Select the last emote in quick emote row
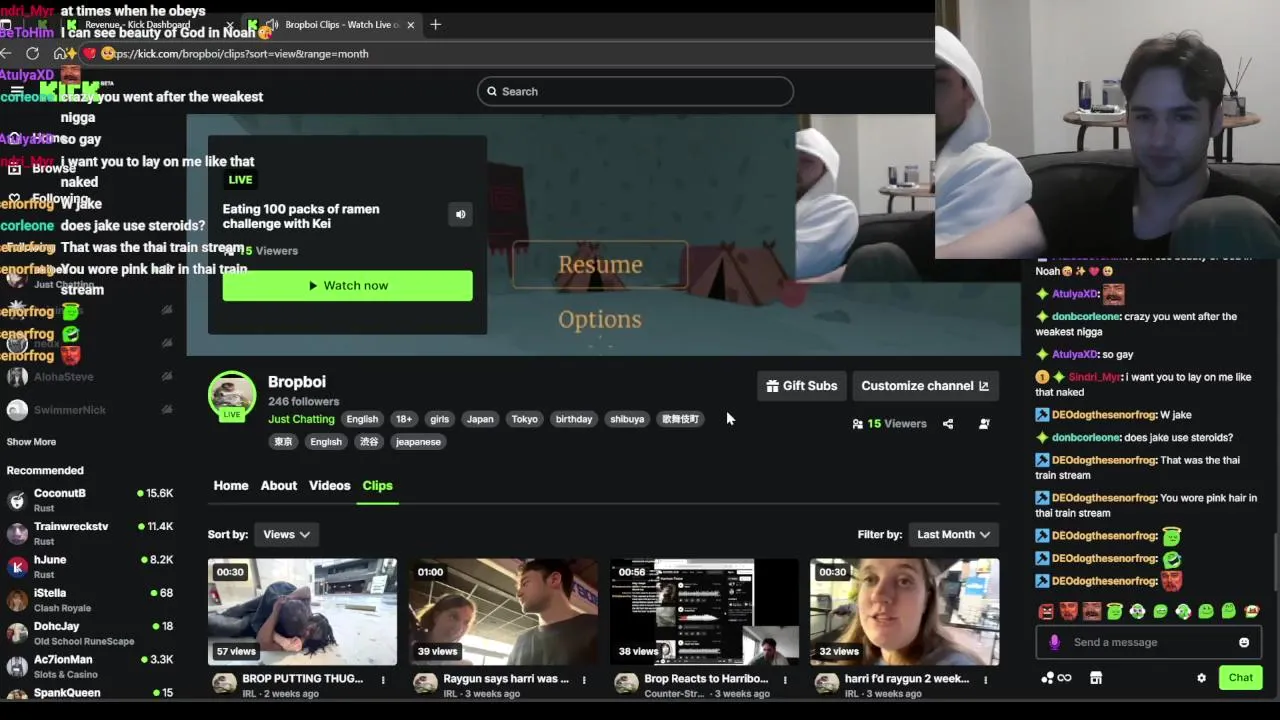The image size is (1280, 720). [1251, 611]
